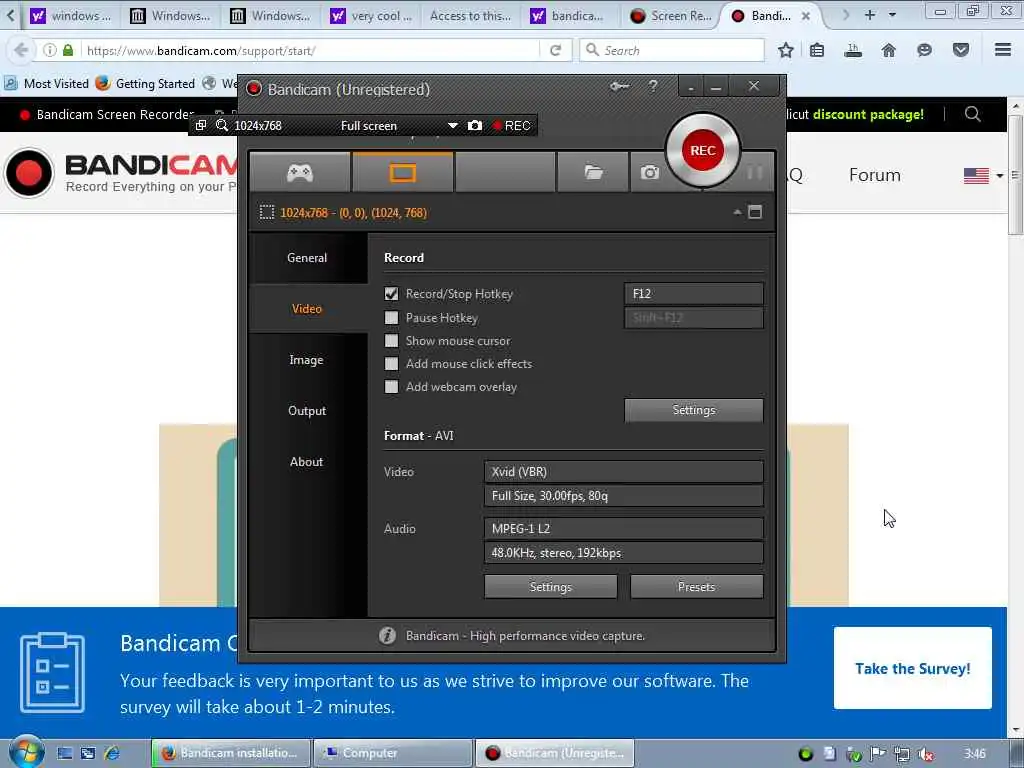
Task: Select the screen recording mode rectangle icon
Action: coord(402,172)
